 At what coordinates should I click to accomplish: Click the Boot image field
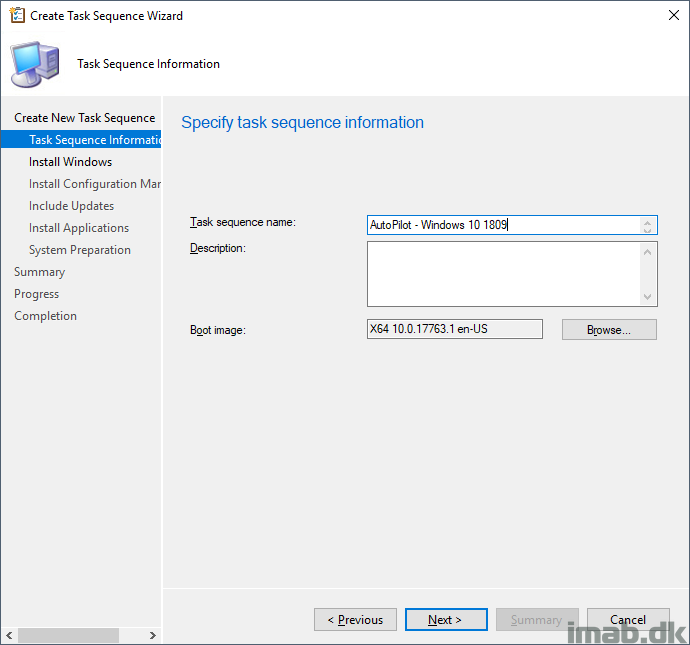[x=455, y=329]
